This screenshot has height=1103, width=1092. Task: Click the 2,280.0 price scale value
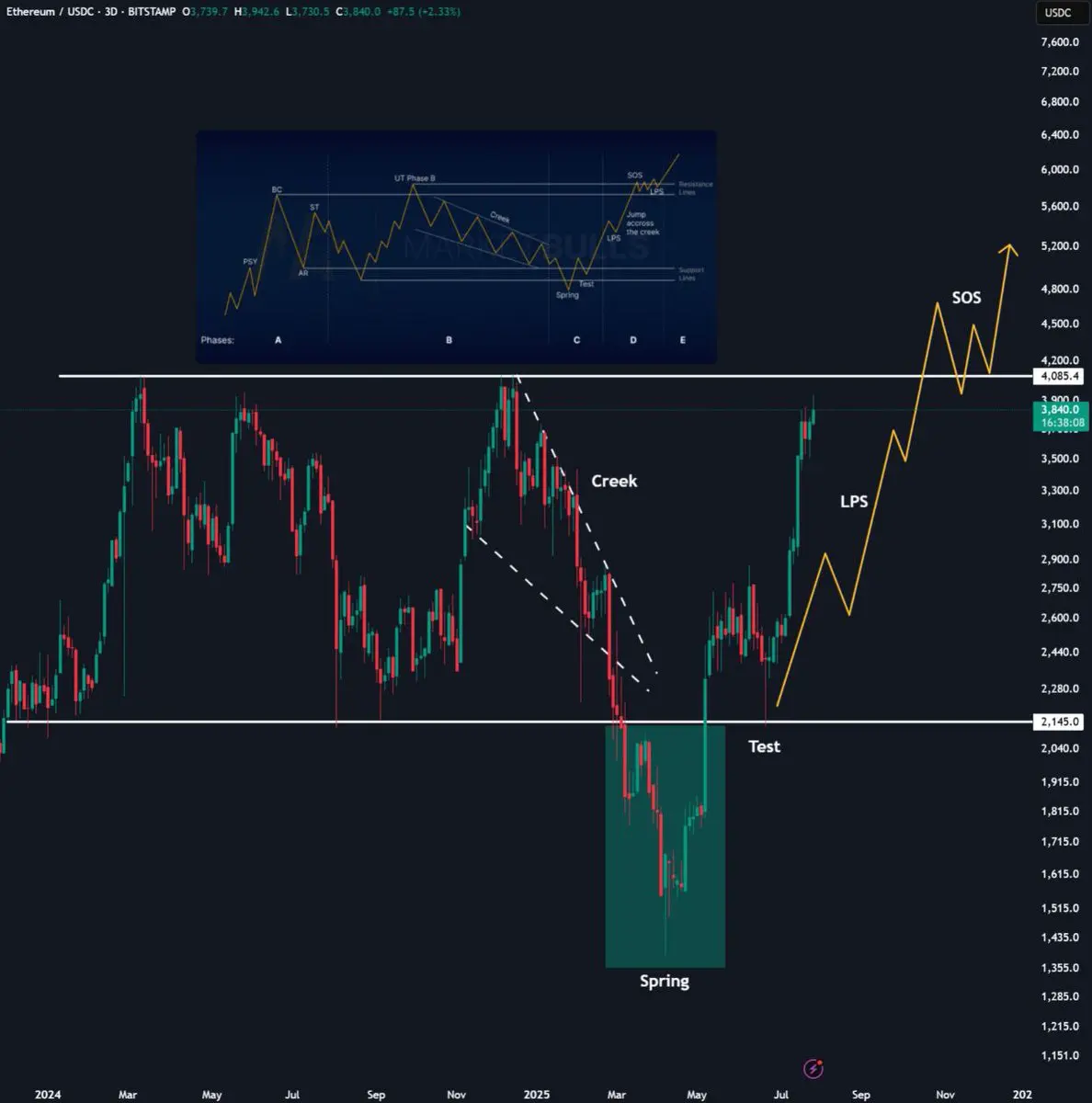pos(1060,688)
